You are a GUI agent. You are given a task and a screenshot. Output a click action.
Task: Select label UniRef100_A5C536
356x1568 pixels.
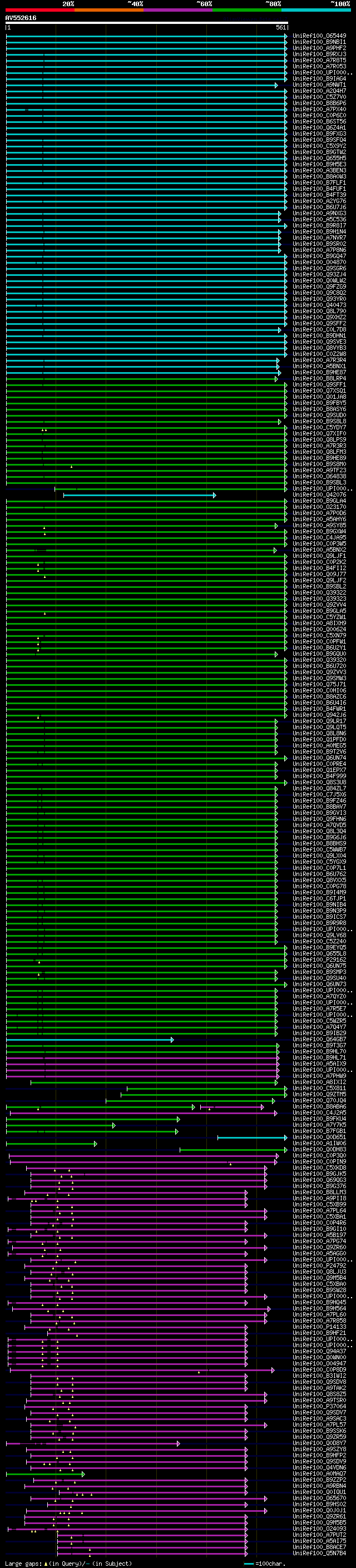click(319, 220)
